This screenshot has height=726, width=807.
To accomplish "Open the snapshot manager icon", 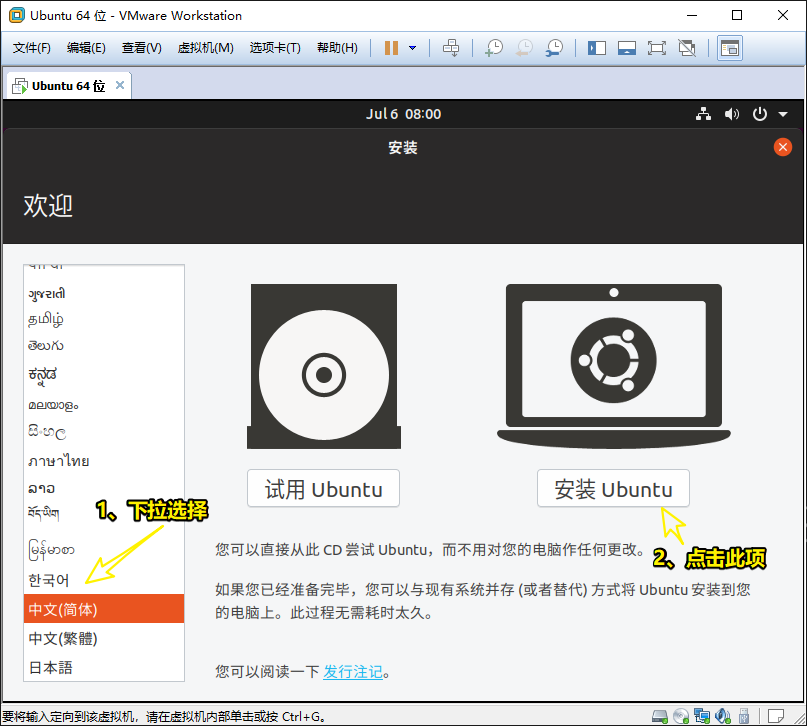I will 553,48.
